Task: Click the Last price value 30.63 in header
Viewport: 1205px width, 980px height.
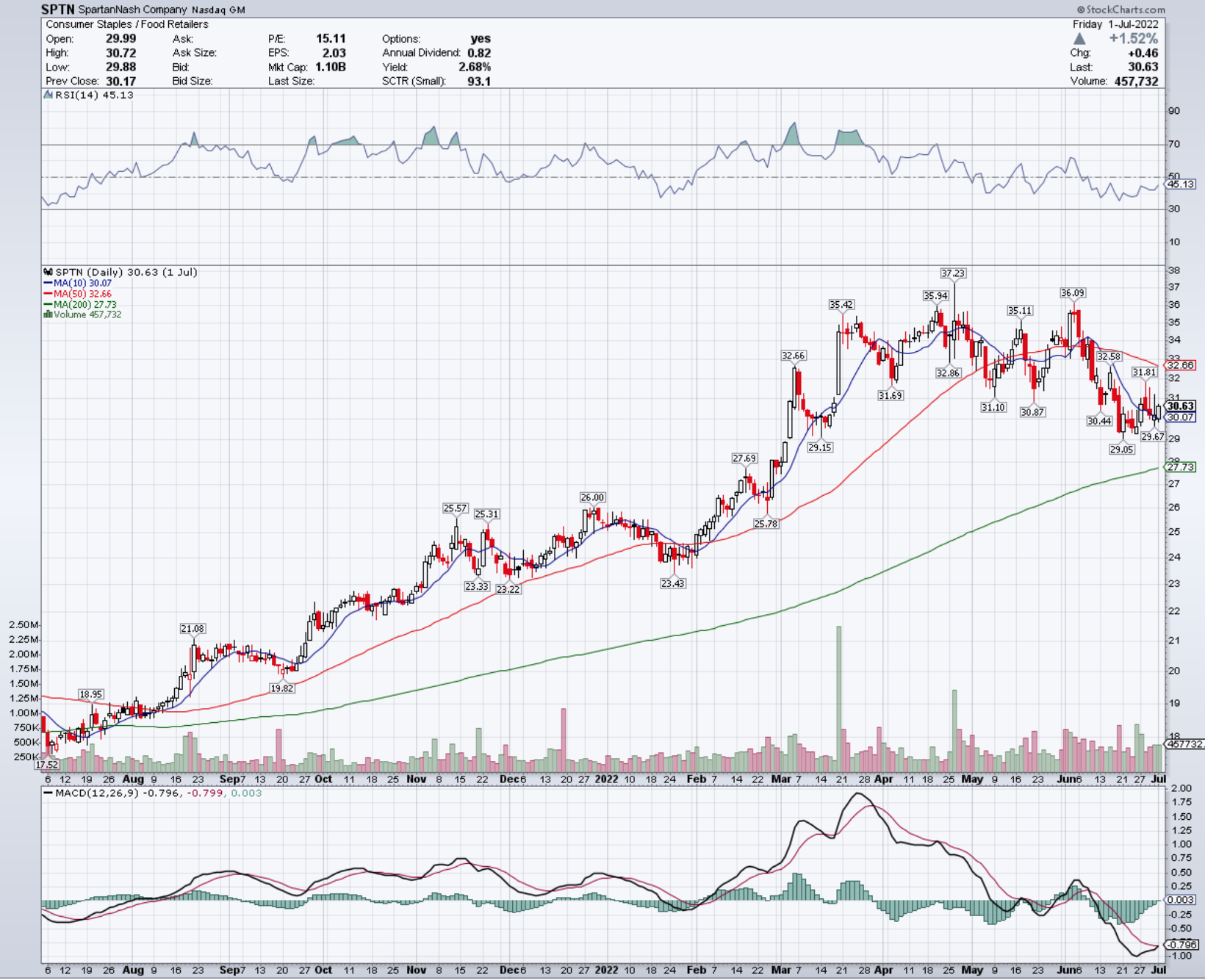Action: pyautogui.click(x=1143, y=67)
